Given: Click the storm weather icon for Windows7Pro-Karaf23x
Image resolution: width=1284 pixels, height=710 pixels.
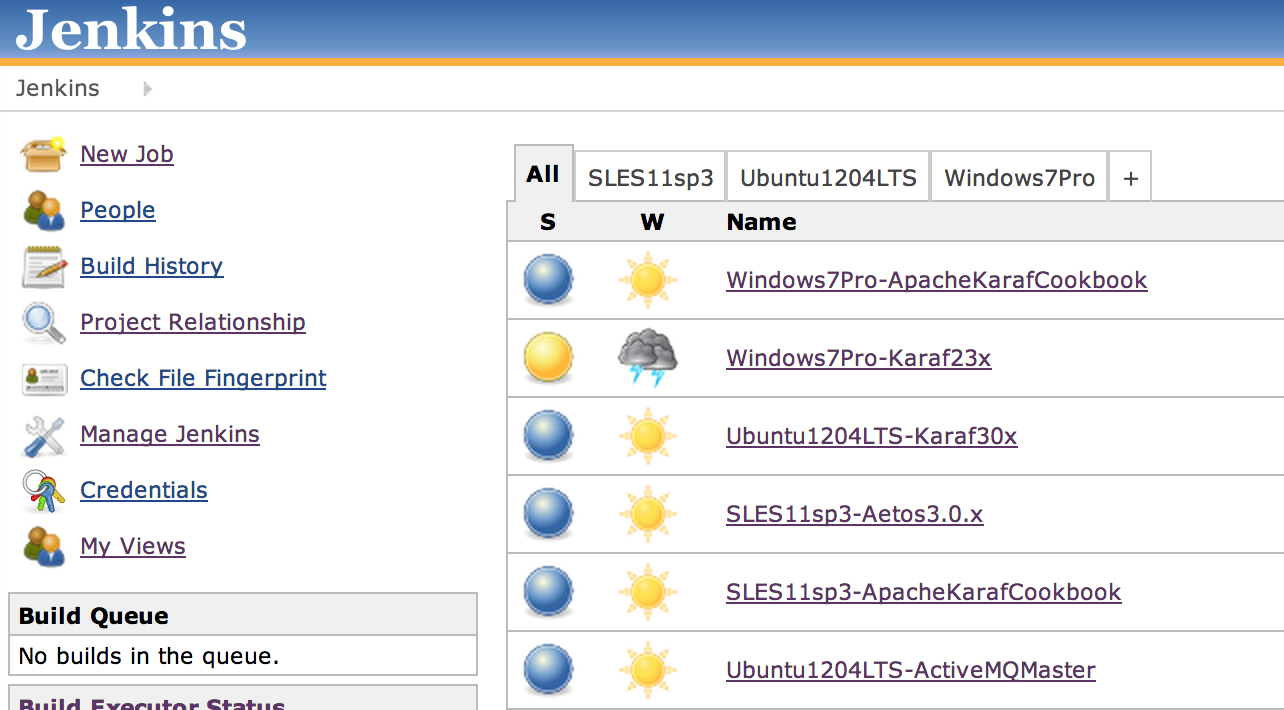Looking at the screenshot, I should coord(648,358).
